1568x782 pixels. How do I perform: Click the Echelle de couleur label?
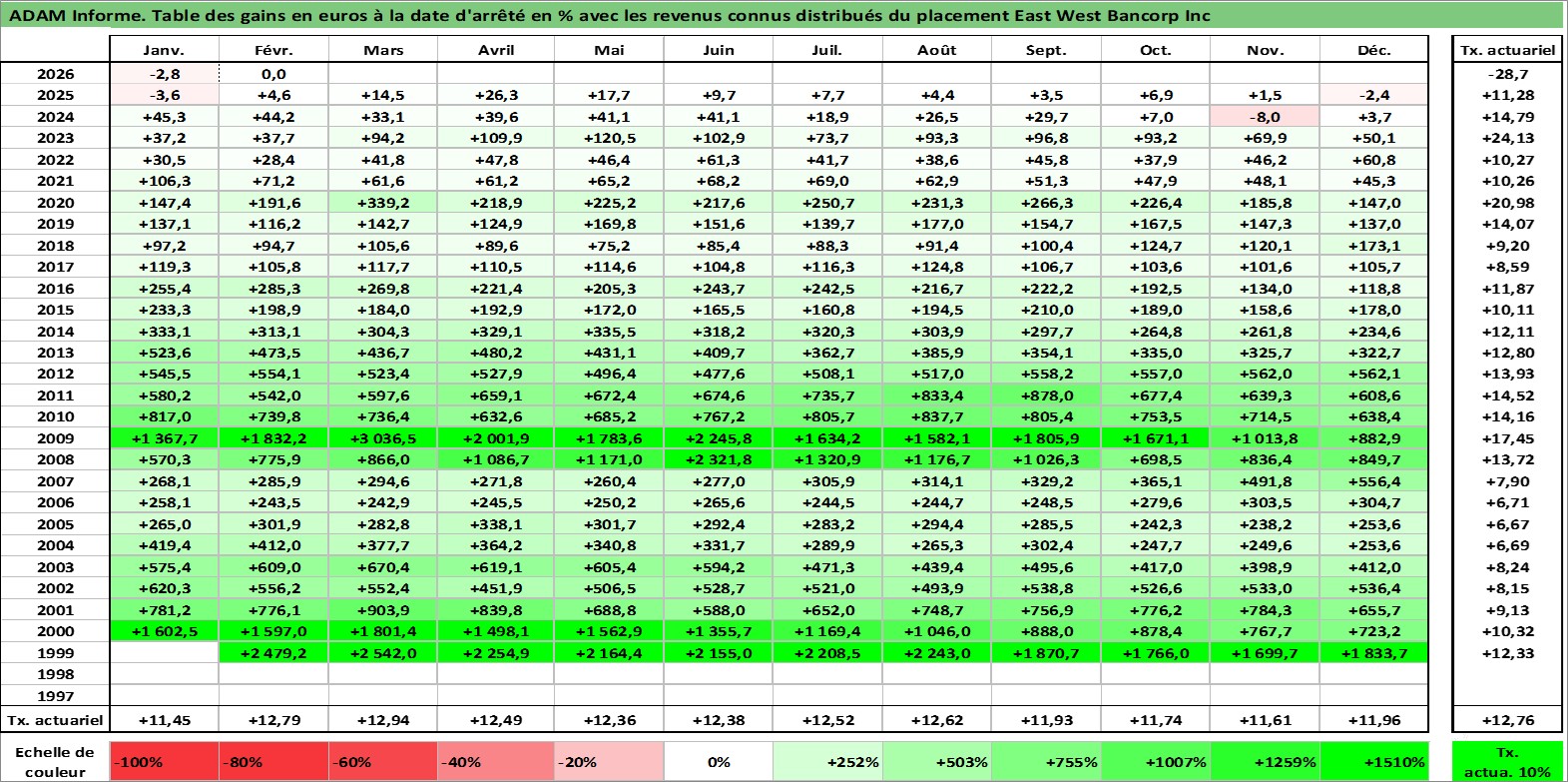tap(55, 761)
